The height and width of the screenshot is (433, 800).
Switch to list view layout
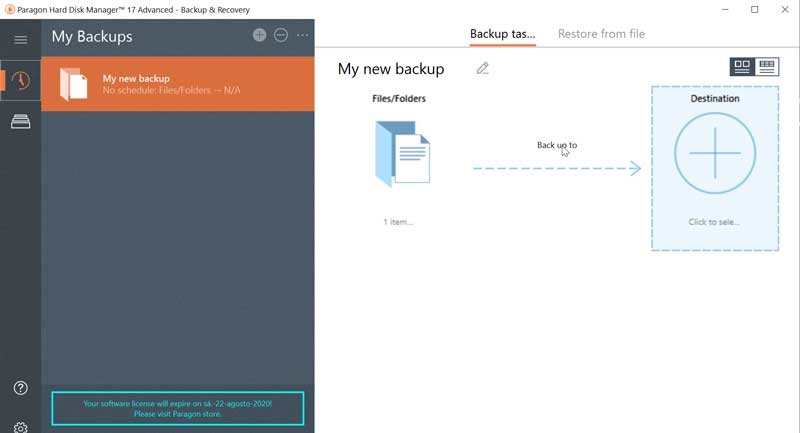point(767,67)
